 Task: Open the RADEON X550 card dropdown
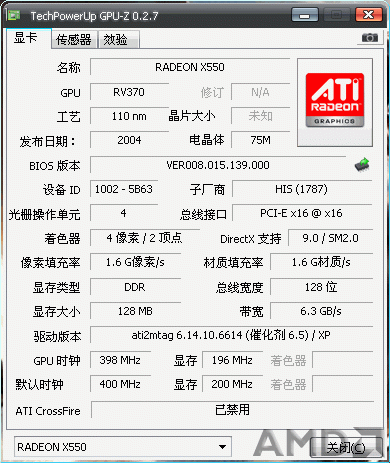123,447
